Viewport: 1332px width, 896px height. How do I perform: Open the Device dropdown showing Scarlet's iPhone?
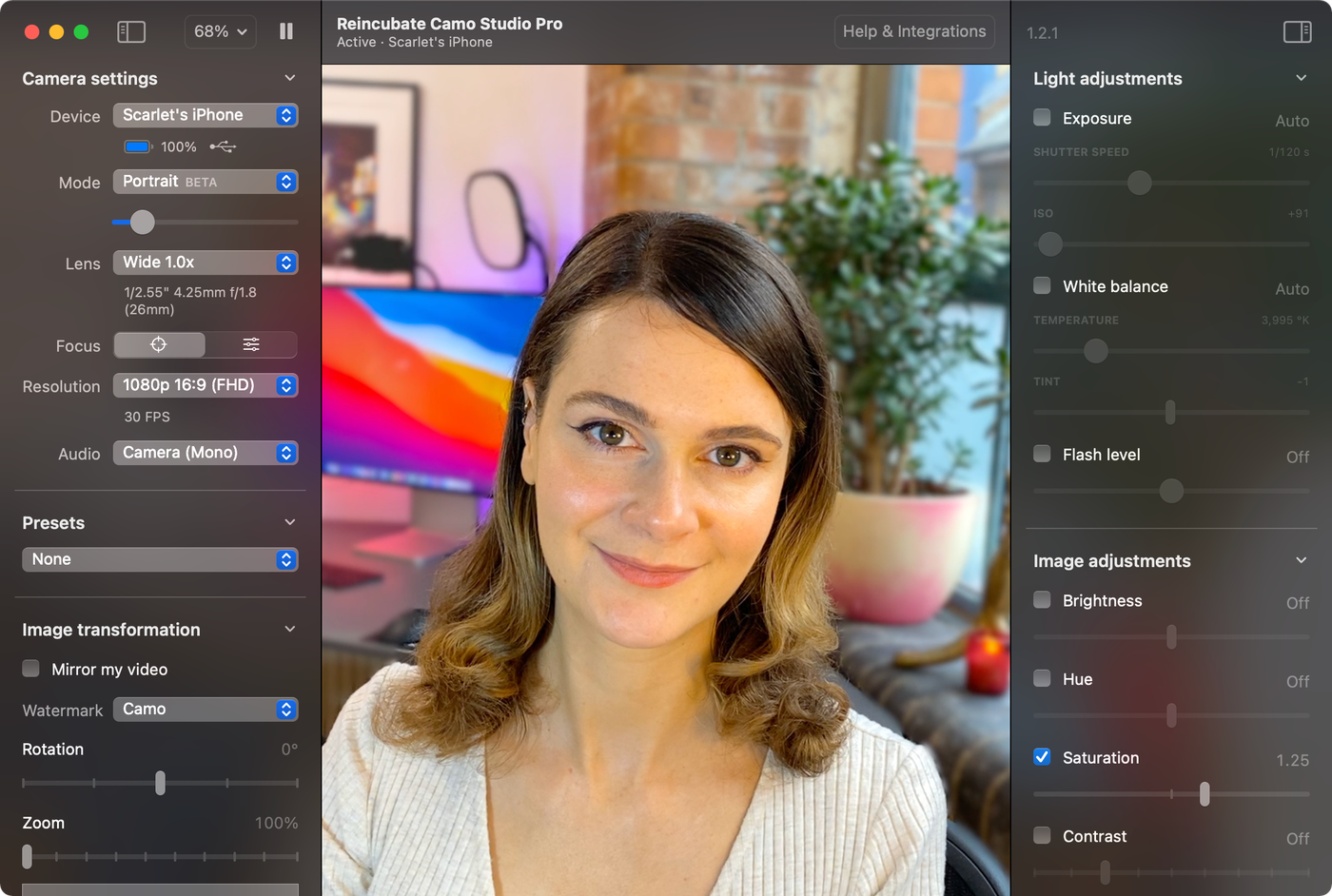206,115
